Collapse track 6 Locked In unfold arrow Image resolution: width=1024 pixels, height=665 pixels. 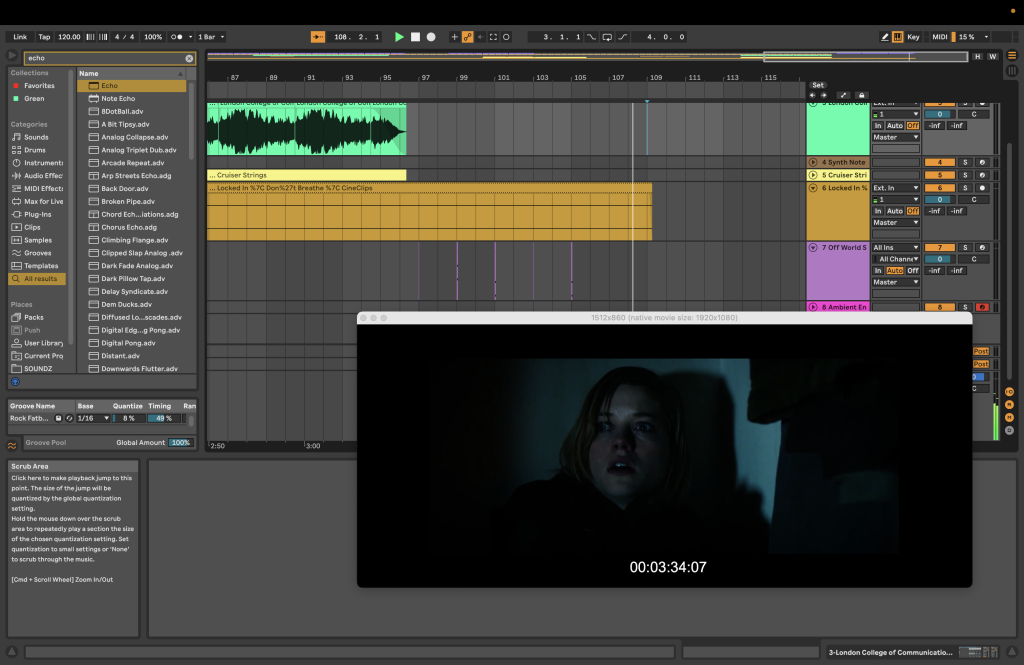coord(813,188)
